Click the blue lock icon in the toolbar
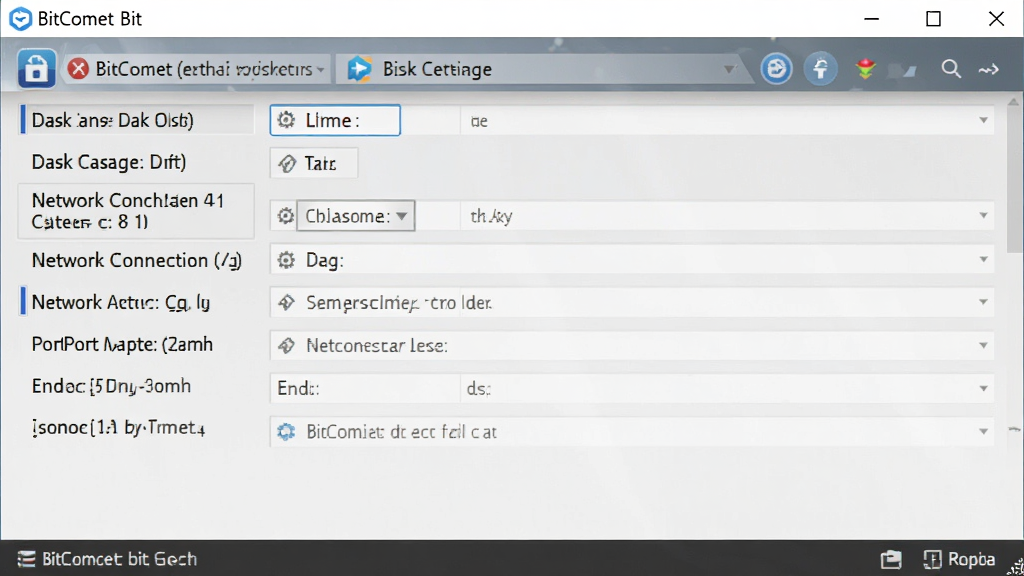Screen dimensions: 1024x576 click(x=36, y=69)
